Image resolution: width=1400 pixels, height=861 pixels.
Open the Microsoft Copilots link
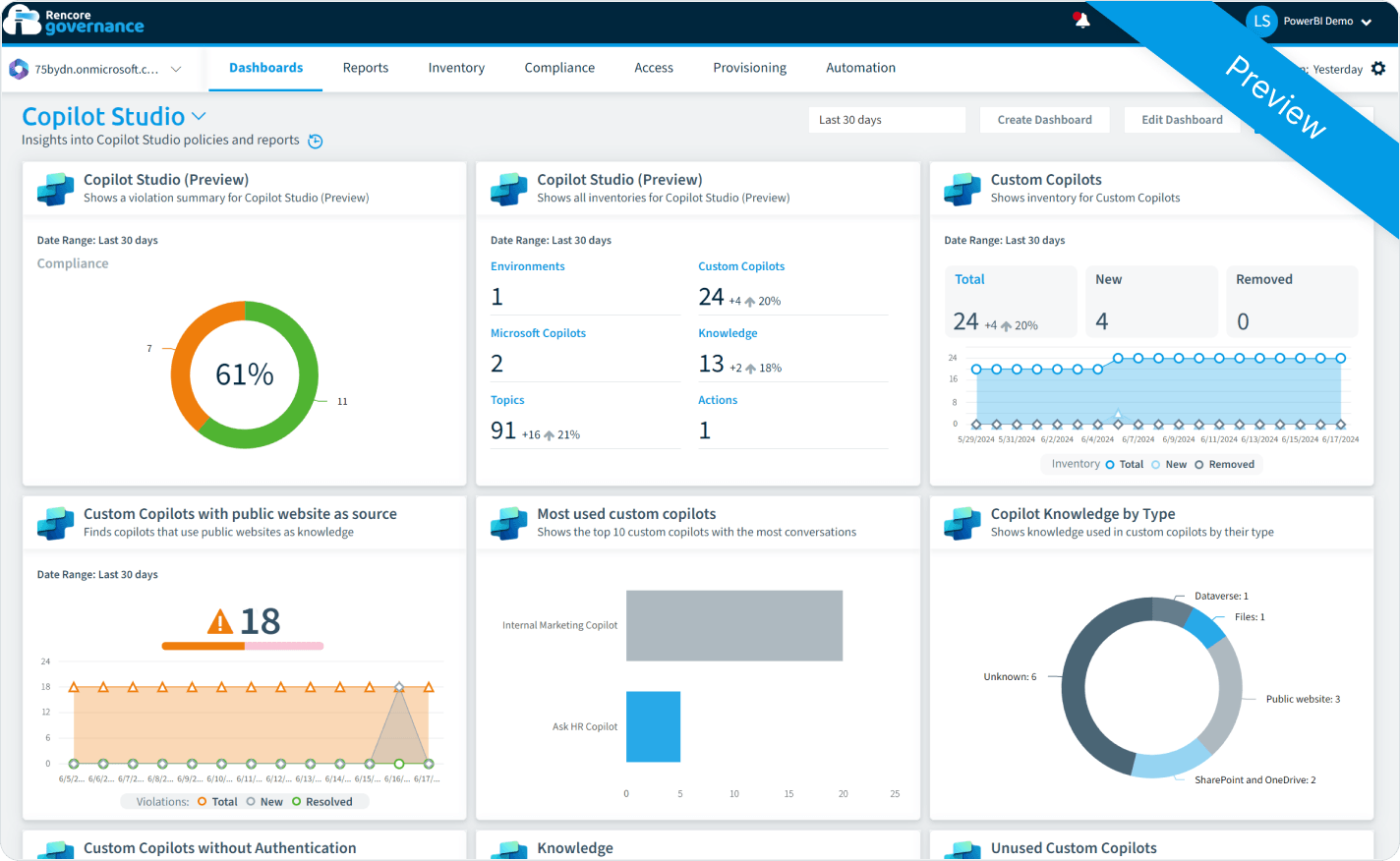[538, 333]
